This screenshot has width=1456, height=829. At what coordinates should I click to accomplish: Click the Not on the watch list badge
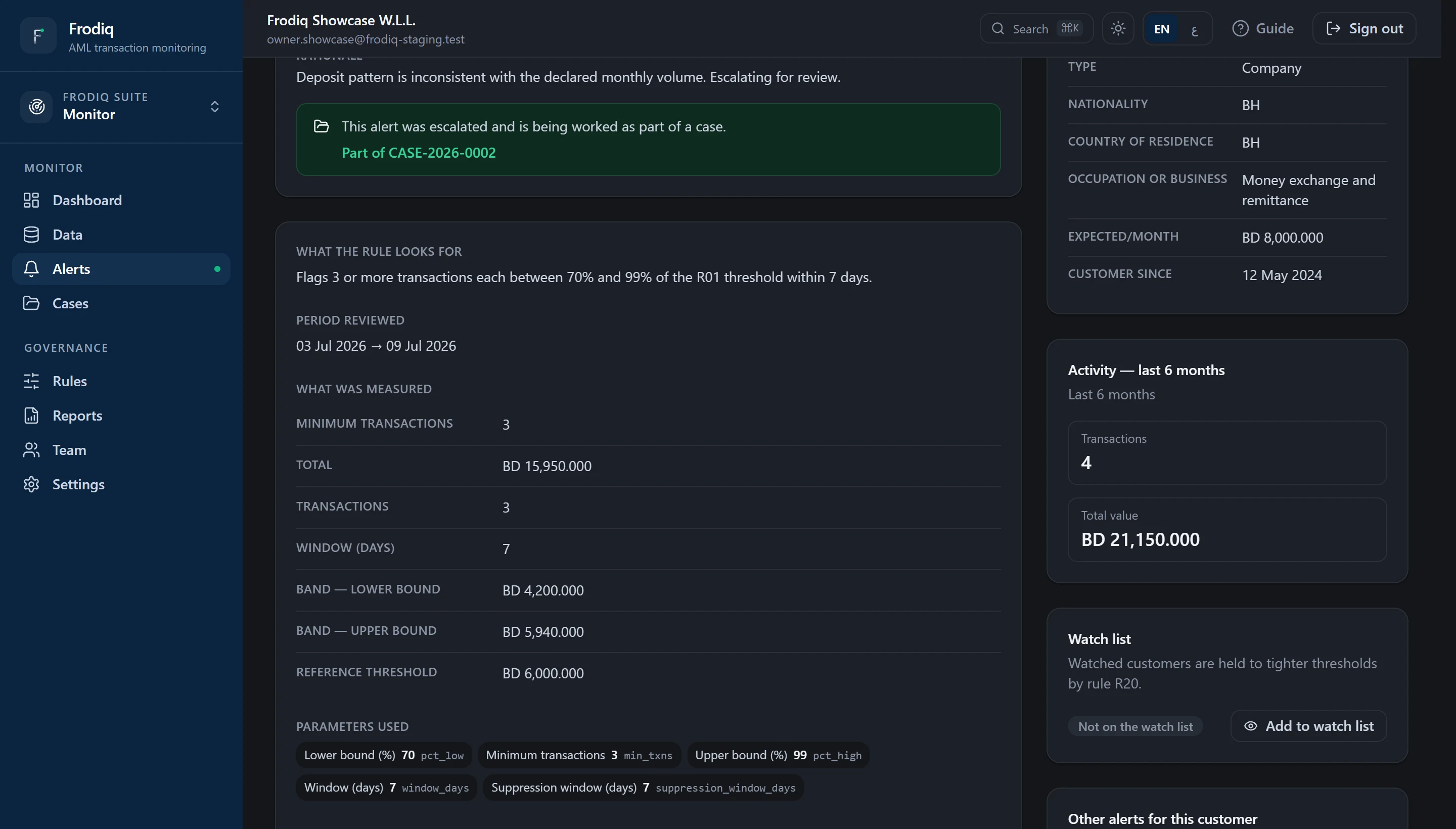click(1135, 726)
